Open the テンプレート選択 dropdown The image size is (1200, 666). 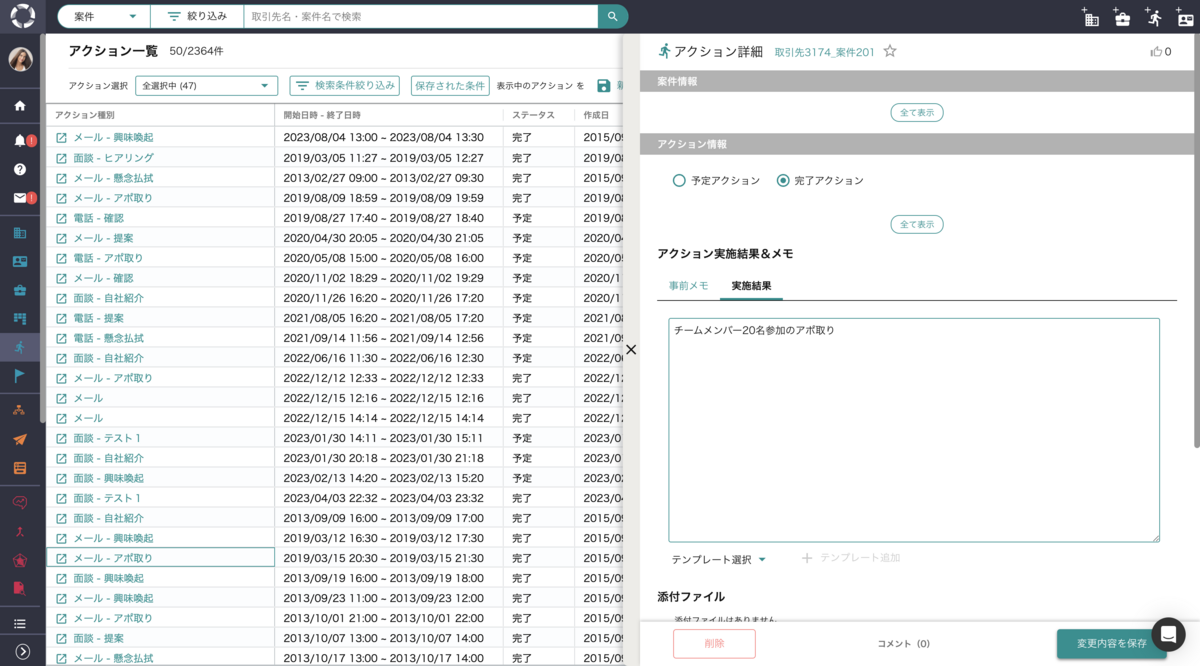coord(718,559)
